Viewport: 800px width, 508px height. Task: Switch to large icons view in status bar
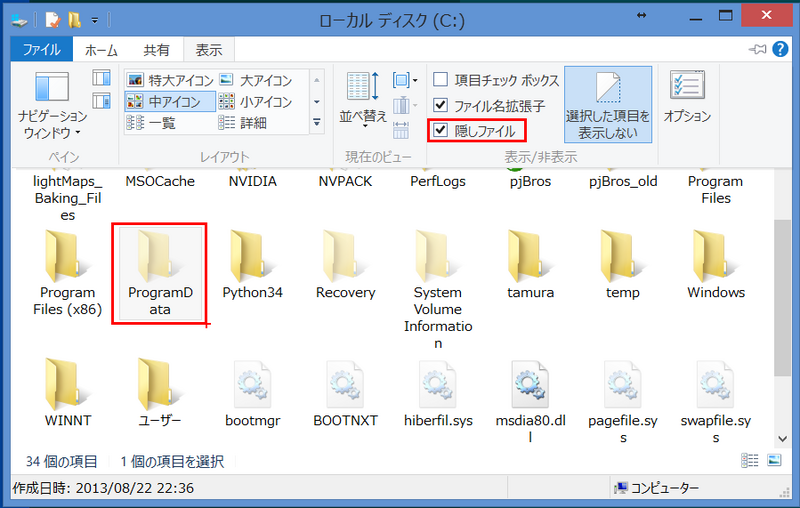coord(774,461)
